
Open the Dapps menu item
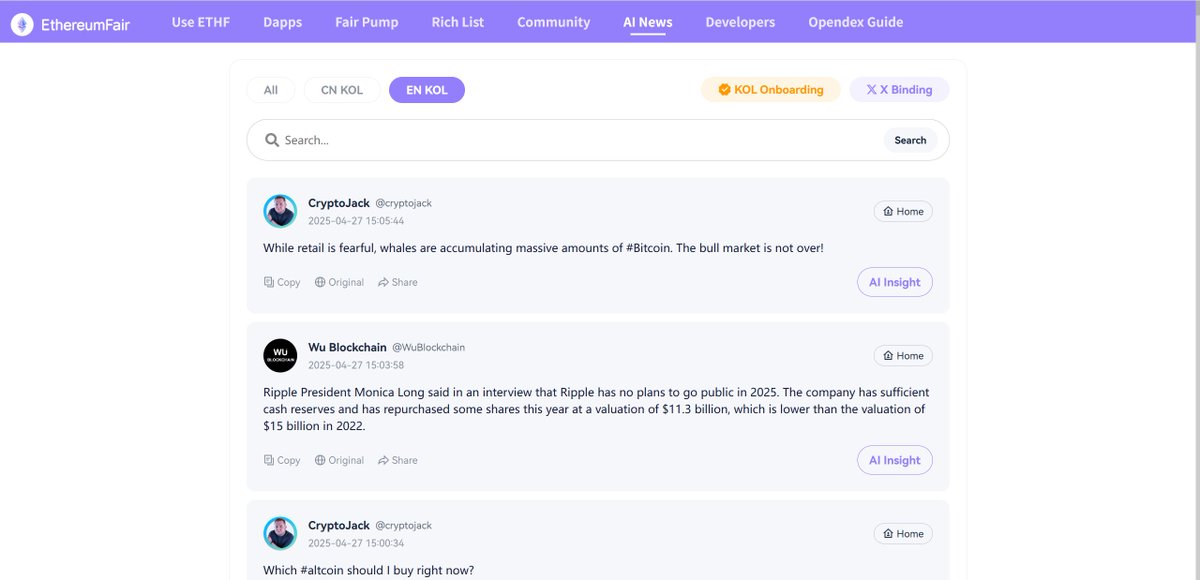pyautogui.click(x=283, y=22)
